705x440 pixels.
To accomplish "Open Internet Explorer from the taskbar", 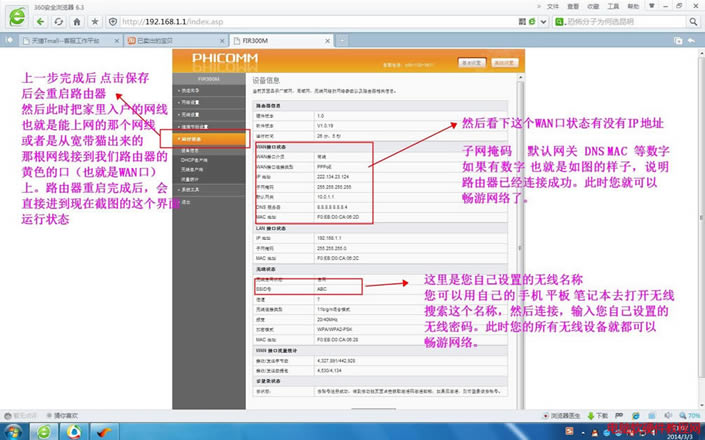I will pos(45,431).
